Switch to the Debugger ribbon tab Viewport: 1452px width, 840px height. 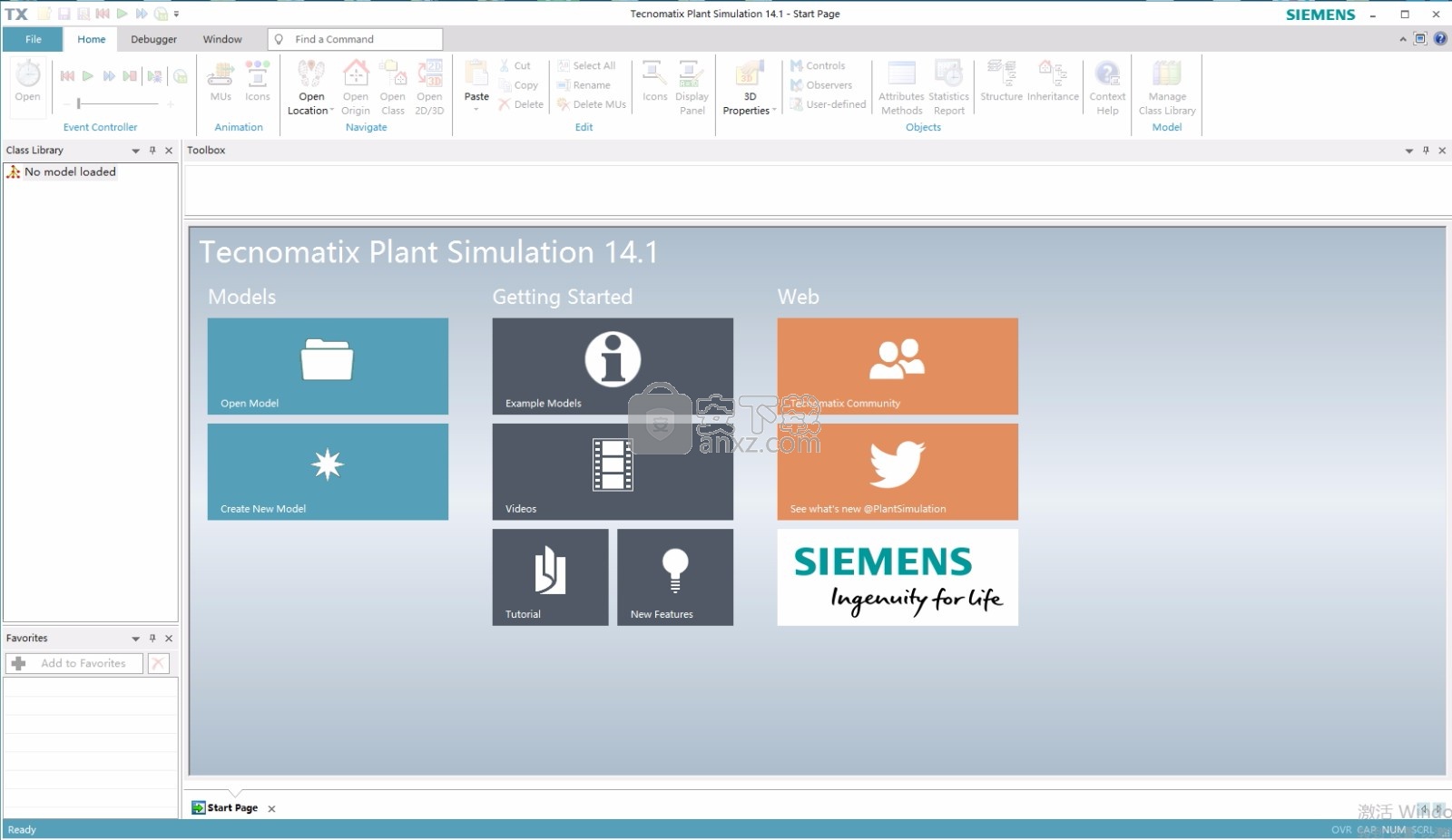[x=153, y=39]
